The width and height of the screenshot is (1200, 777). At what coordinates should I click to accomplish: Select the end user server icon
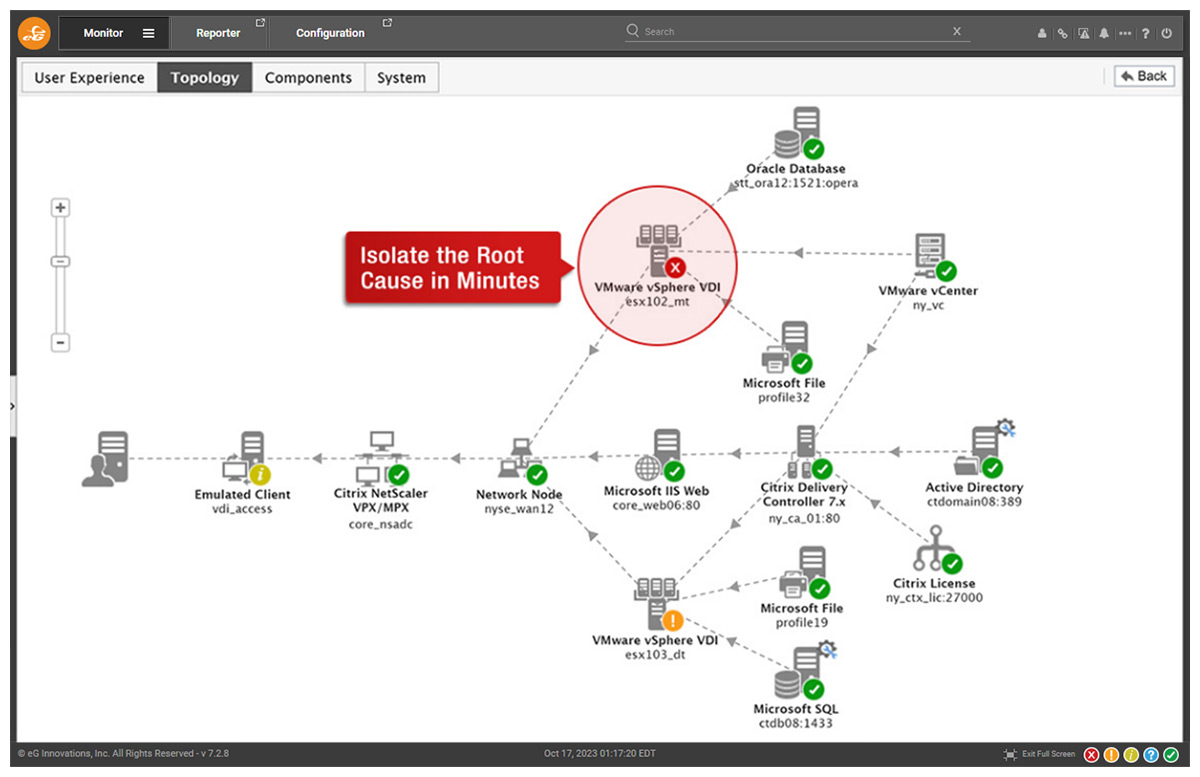click(105, 459)
